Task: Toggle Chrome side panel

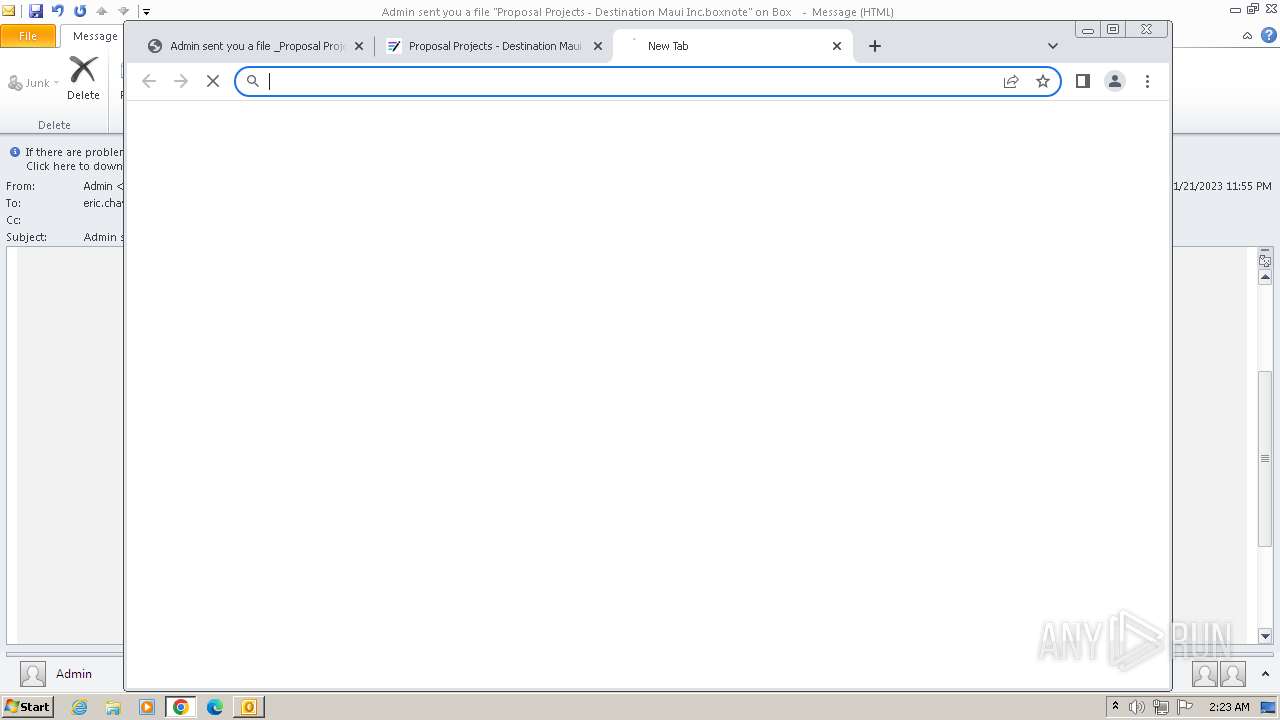Action: tap(1083, 81)
